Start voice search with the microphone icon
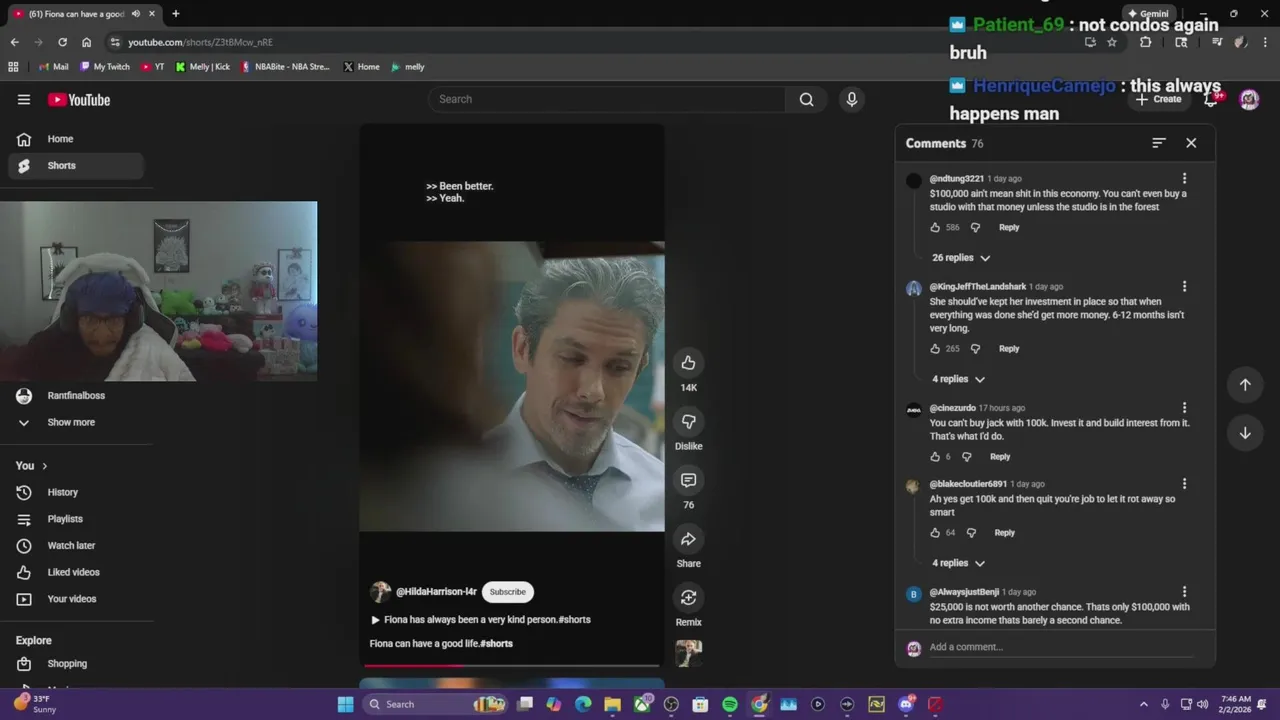1280x720 pixels. pos(852,99)
